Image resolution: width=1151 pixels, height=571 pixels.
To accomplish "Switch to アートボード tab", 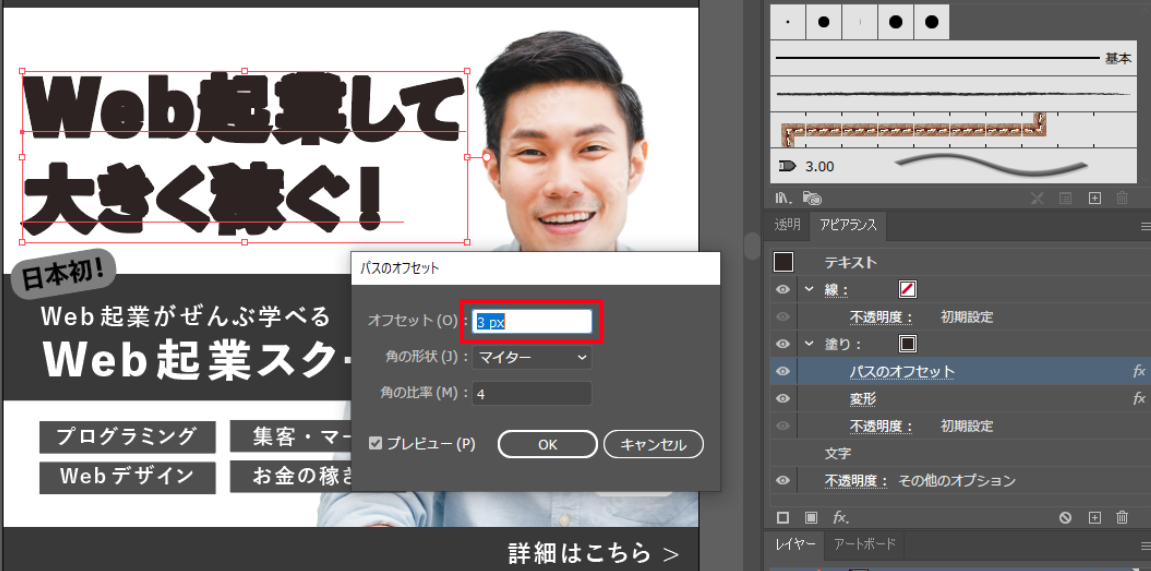I will coord(865,545).
